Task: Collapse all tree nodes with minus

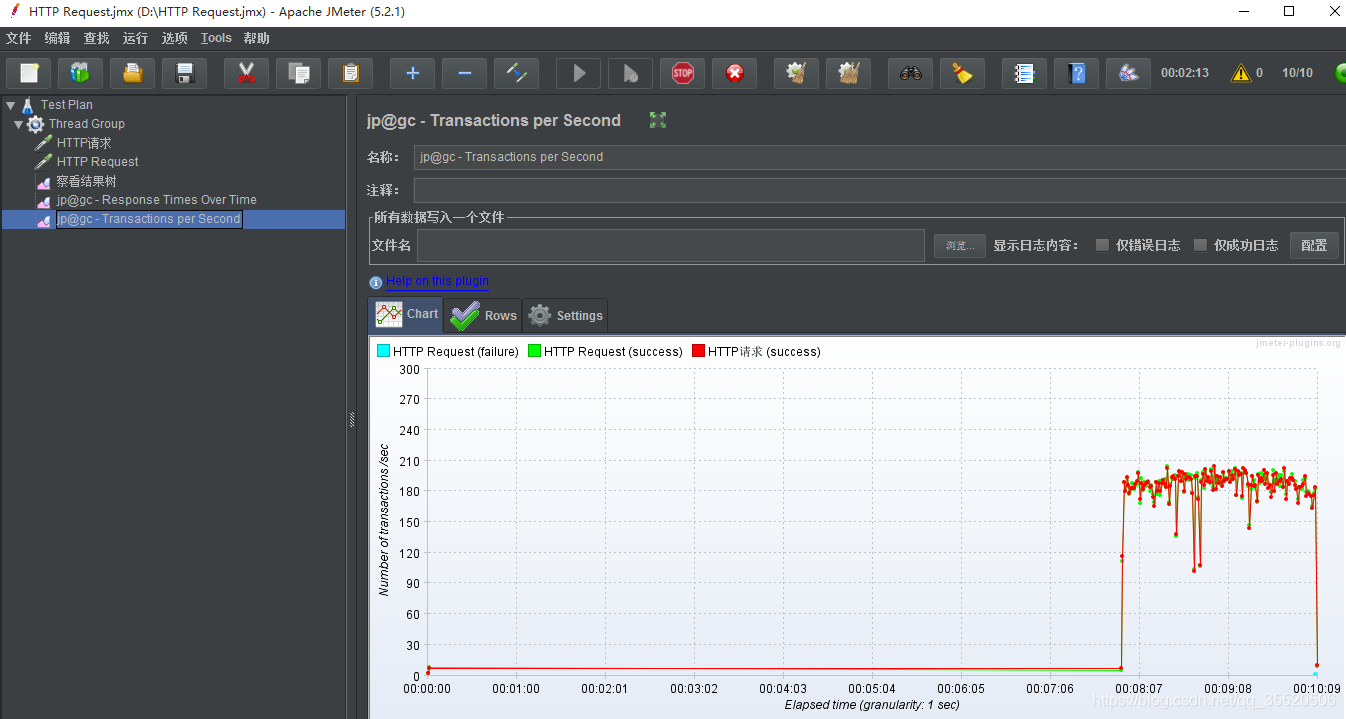Action: pos(464,73)
